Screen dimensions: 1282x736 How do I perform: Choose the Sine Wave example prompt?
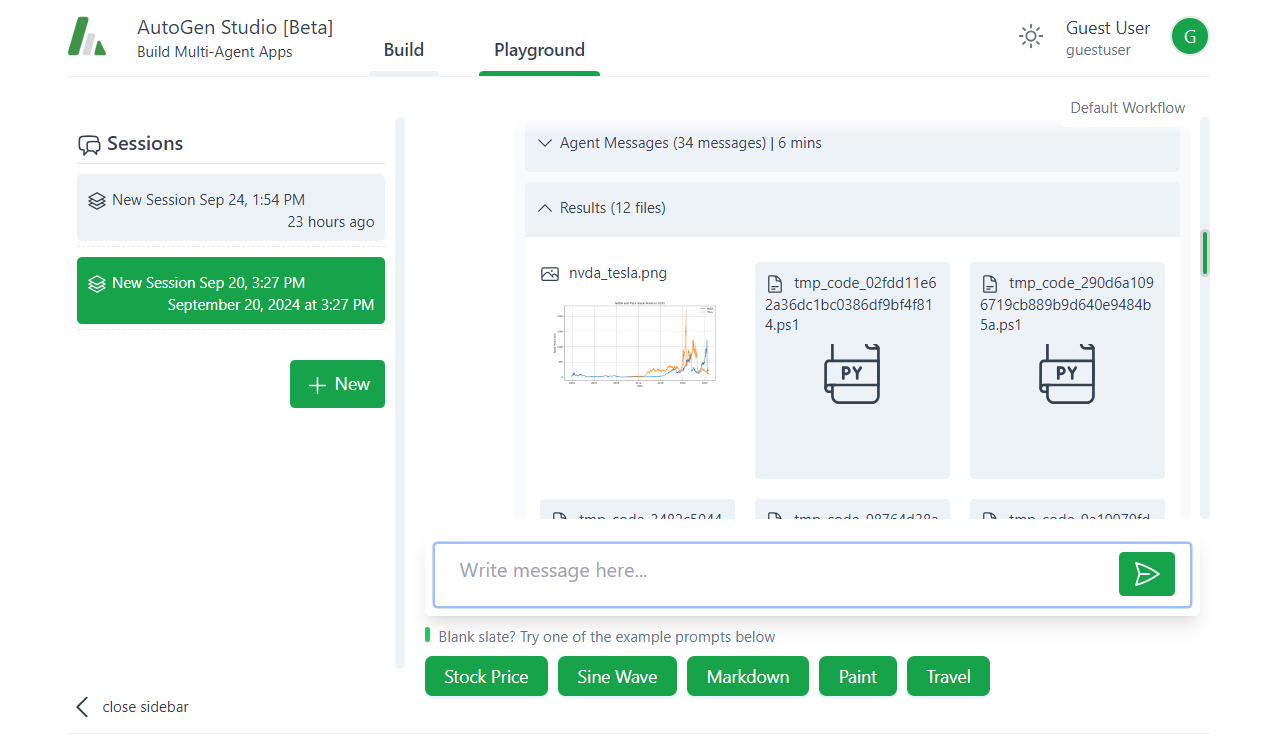click(617, 676)
